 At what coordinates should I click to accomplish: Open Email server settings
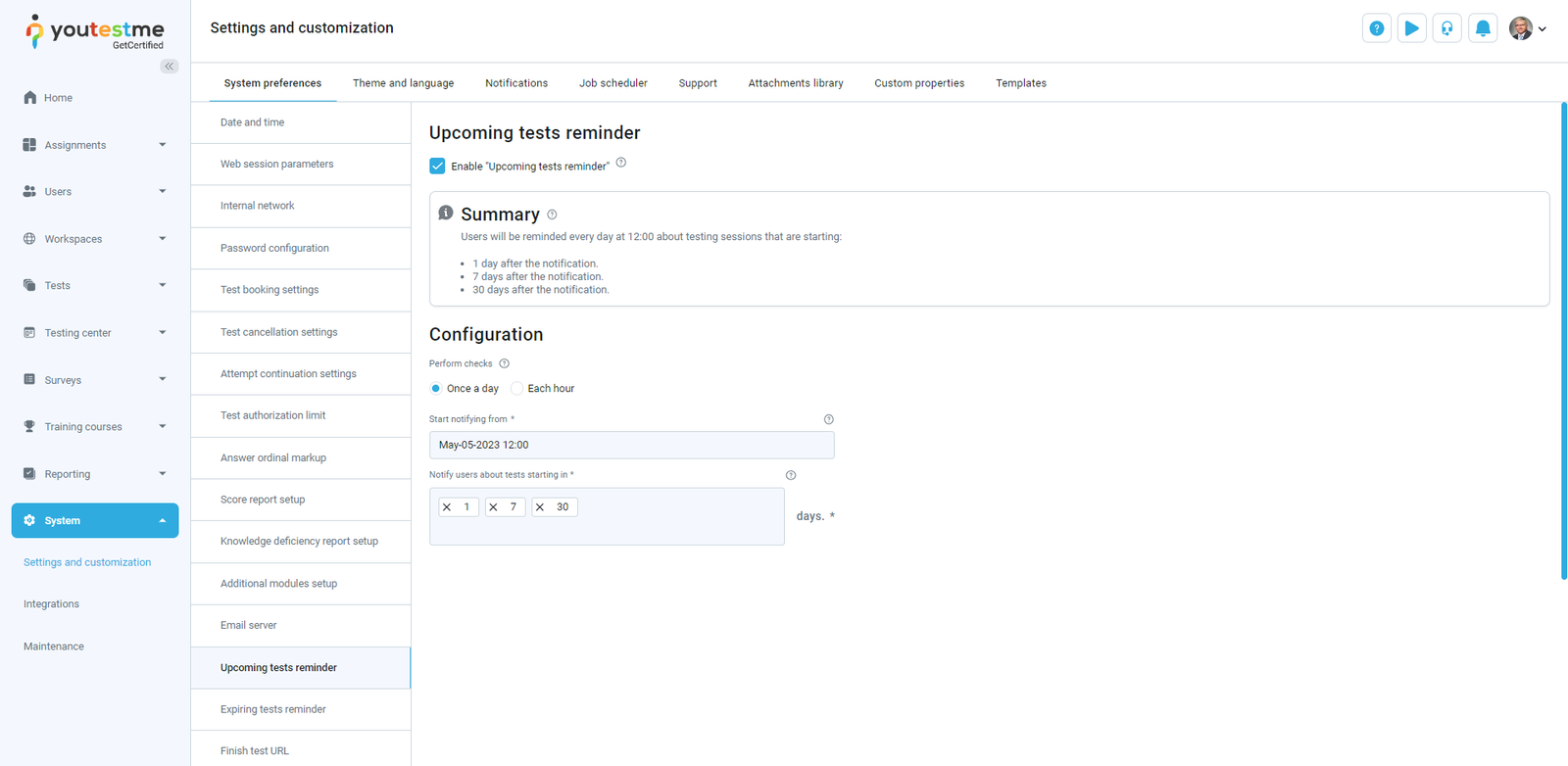[x=249, y=625]
